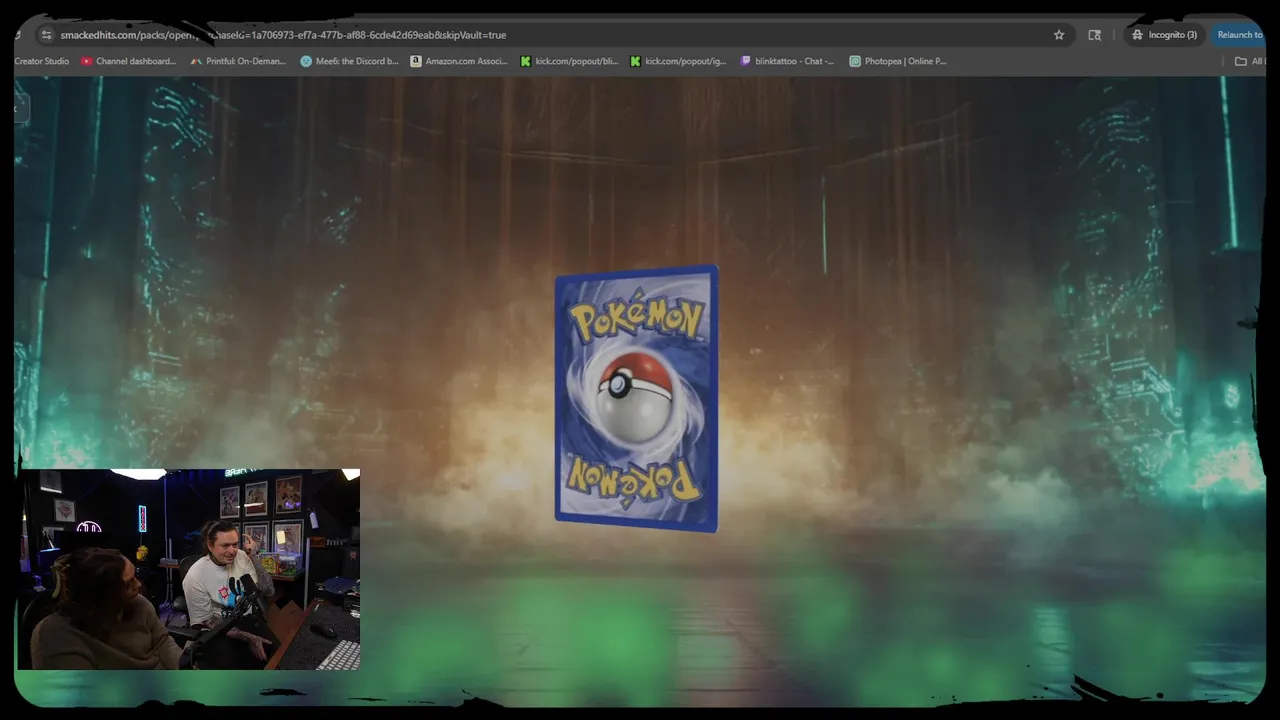
Task: Open the All Bookmarks folder
Action: (x=1250, y=61)
